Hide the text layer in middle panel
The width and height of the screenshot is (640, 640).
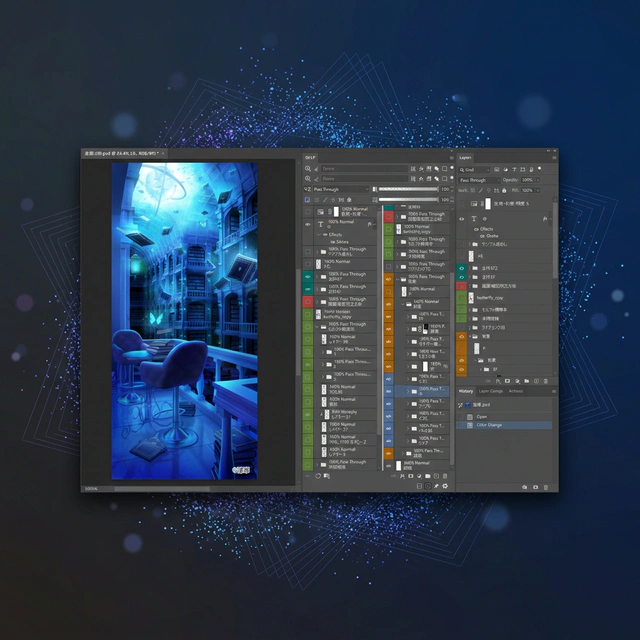click(x=308, y=224)
